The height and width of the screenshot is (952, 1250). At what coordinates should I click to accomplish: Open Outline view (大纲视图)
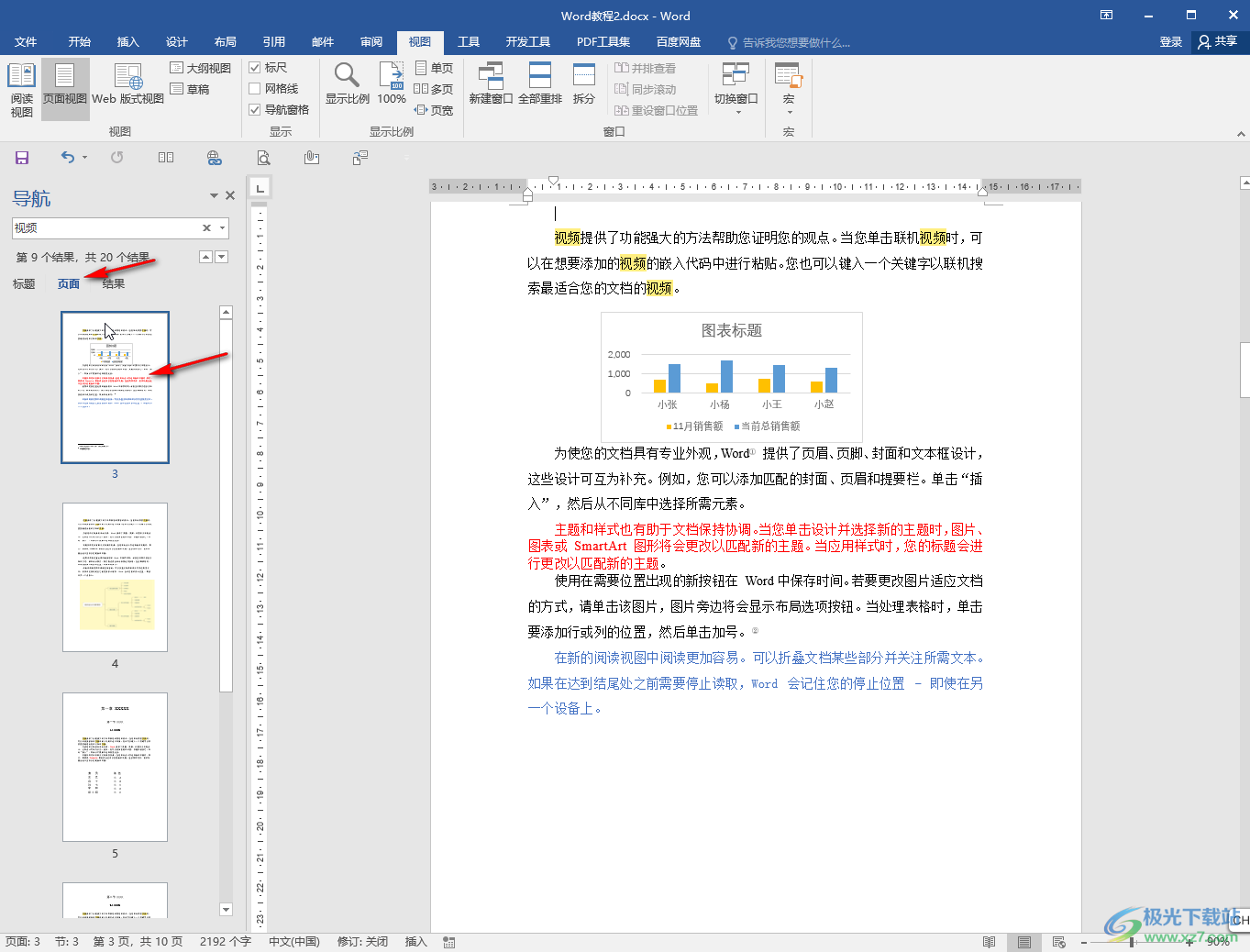pos(201,68)
